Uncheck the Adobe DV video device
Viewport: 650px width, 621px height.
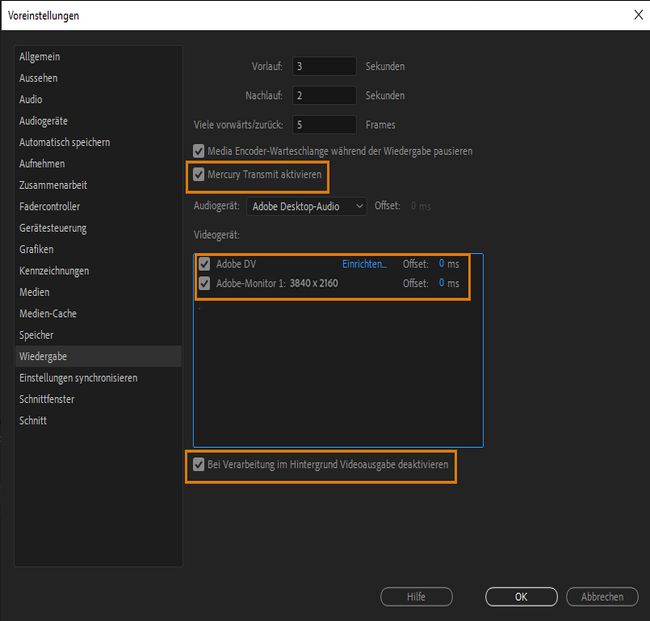204,264
